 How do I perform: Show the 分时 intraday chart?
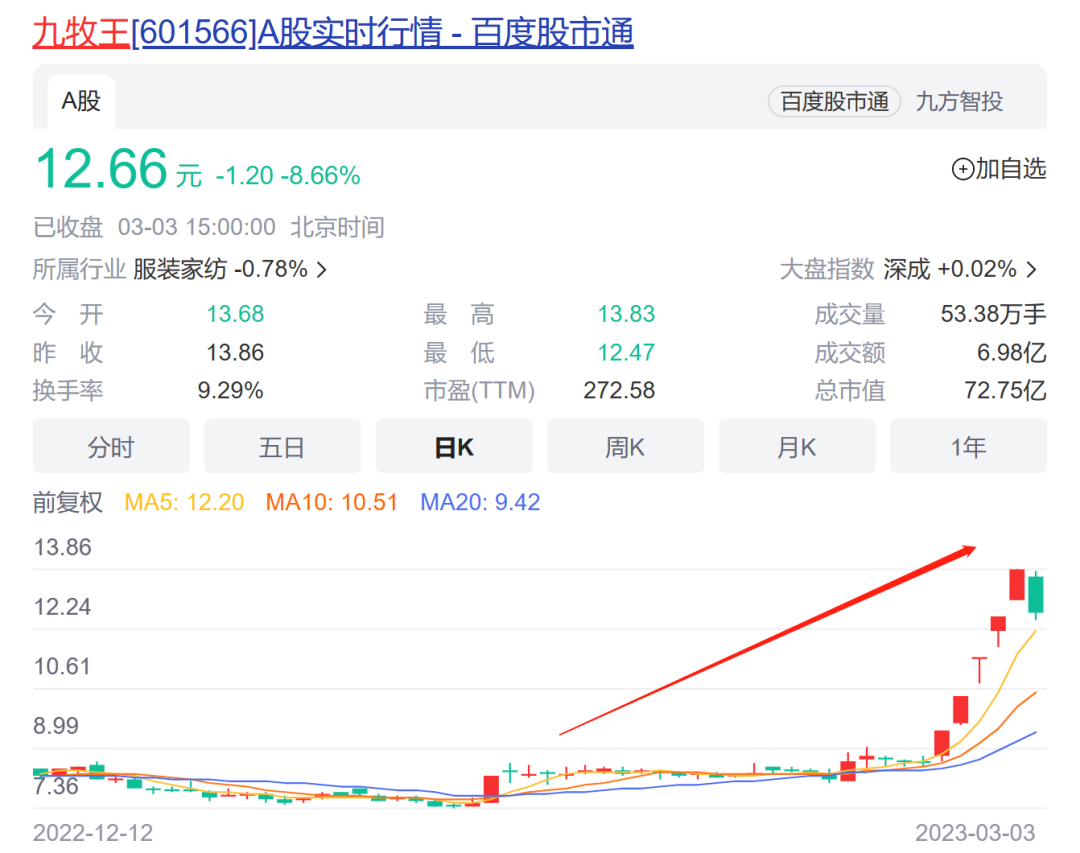(111, 446)
